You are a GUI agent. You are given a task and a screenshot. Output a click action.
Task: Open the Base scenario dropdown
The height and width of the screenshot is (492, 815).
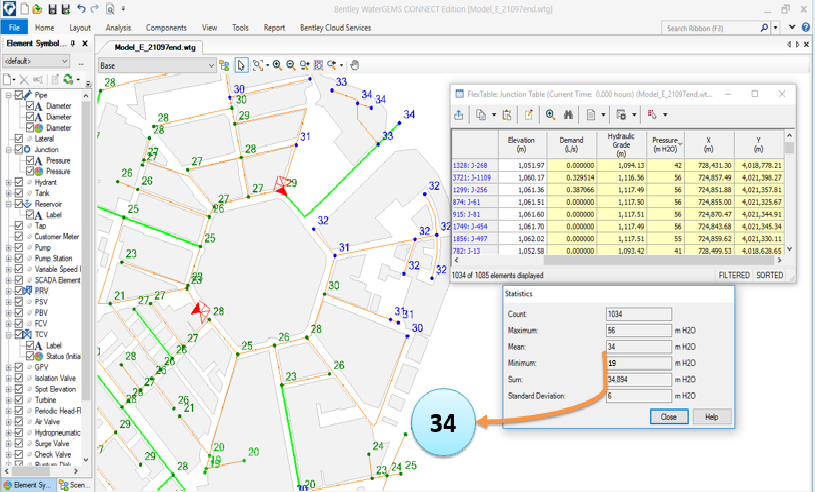(x=211, y=65)
